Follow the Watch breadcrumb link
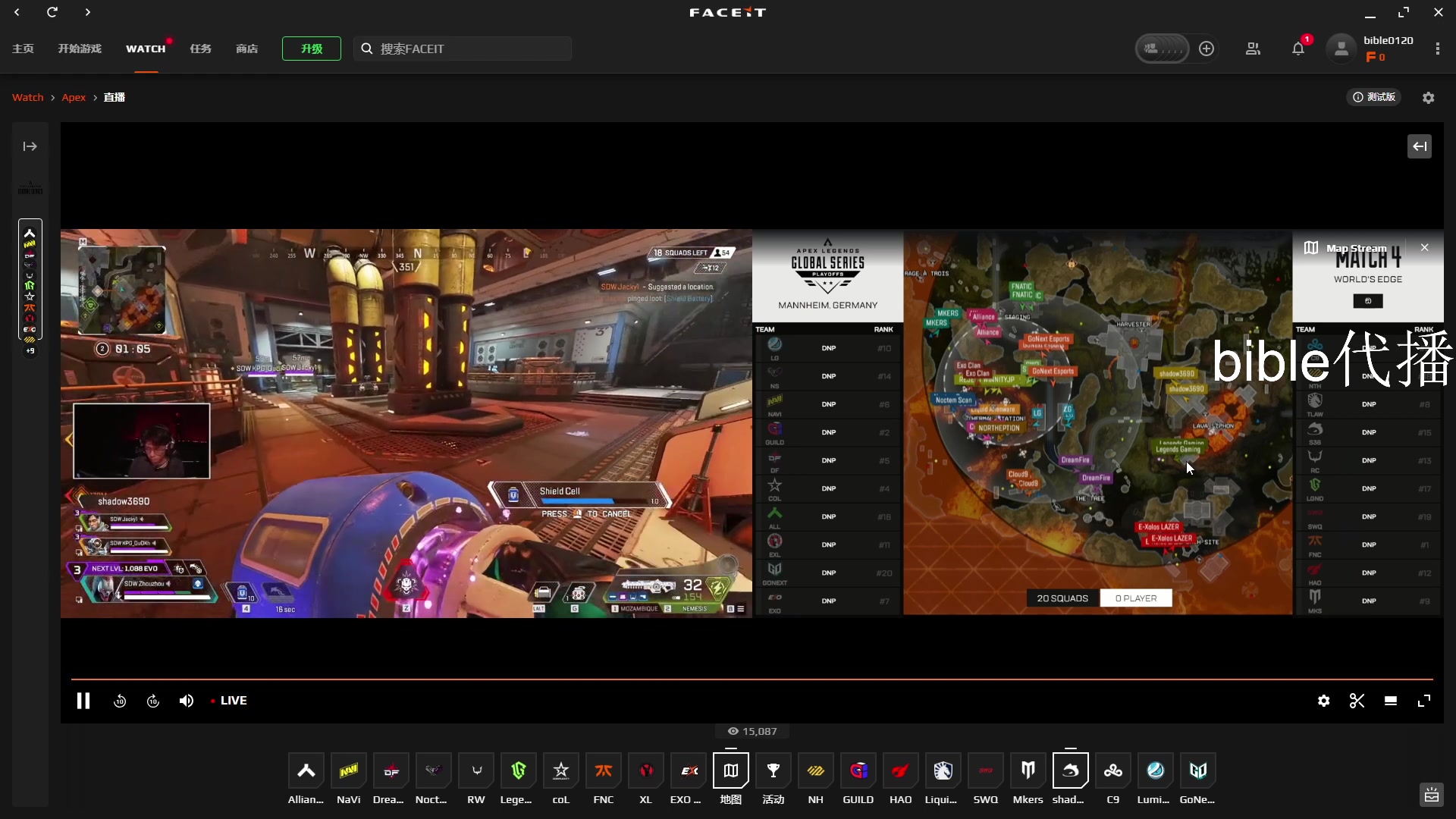Viewport: 1456px width, 819px height. click(x=28, y=97)
